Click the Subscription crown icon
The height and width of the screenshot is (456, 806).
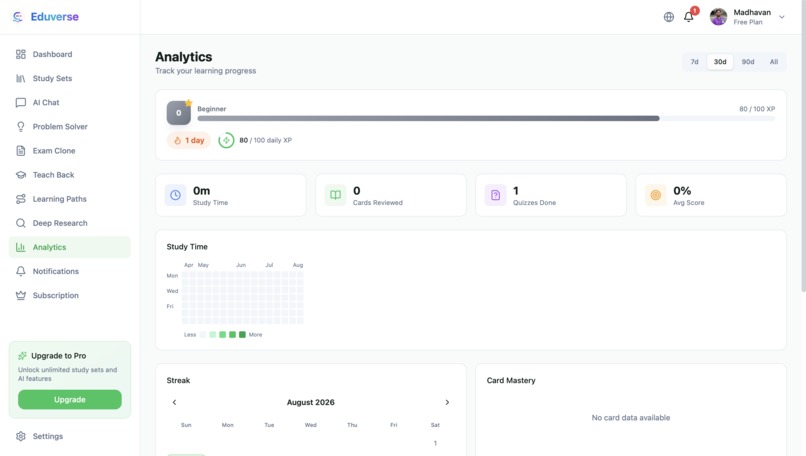(x=21, y=296)
